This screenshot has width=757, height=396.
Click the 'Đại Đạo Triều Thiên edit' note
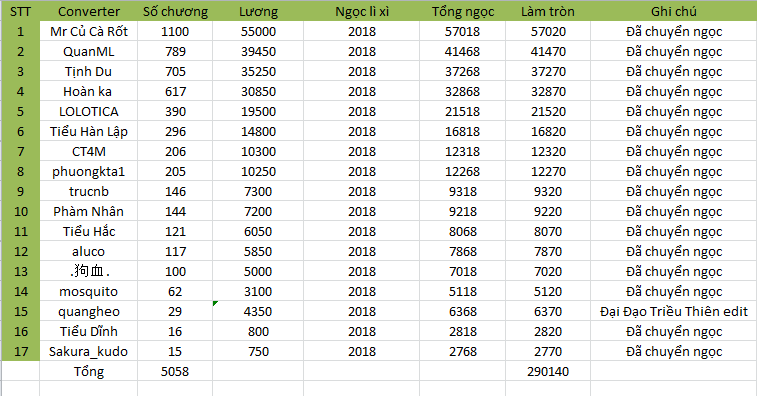(673, 311)
